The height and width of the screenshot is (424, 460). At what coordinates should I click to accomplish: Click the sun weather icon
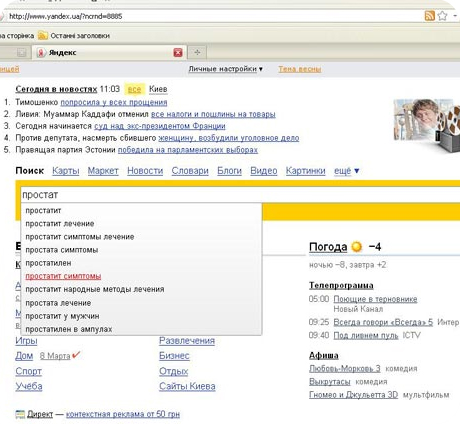(x=357, y=247)
